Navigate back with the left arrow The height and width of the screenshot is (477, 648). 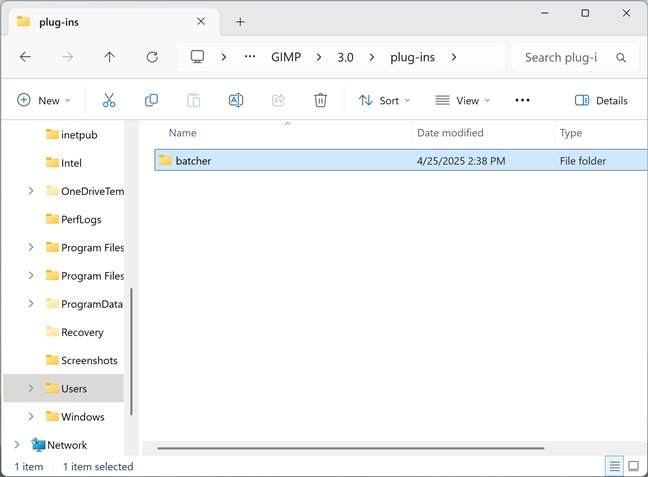[26, 57]
